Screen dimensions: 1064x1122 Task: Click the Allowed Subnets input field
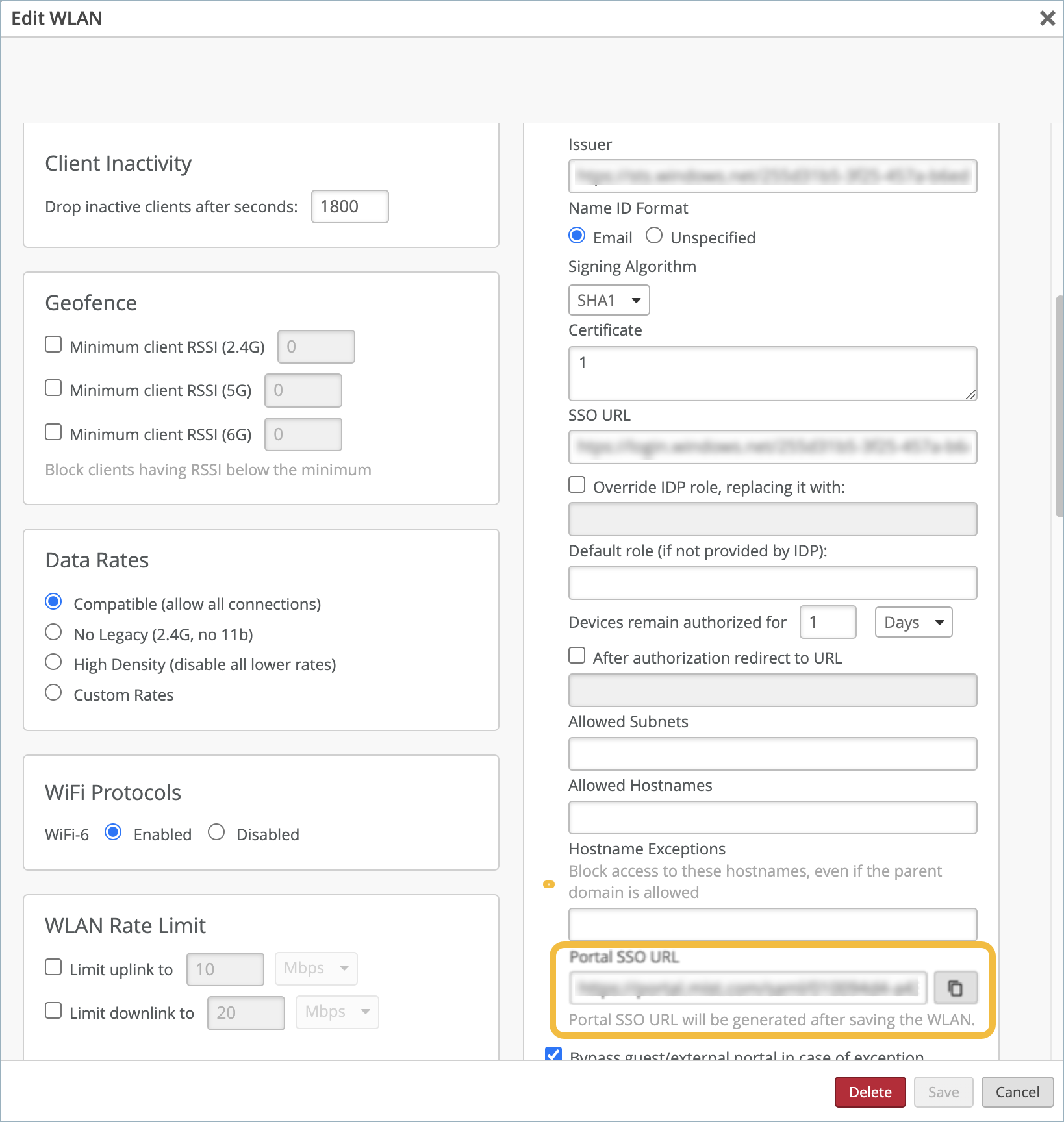[x=772, y=754]
